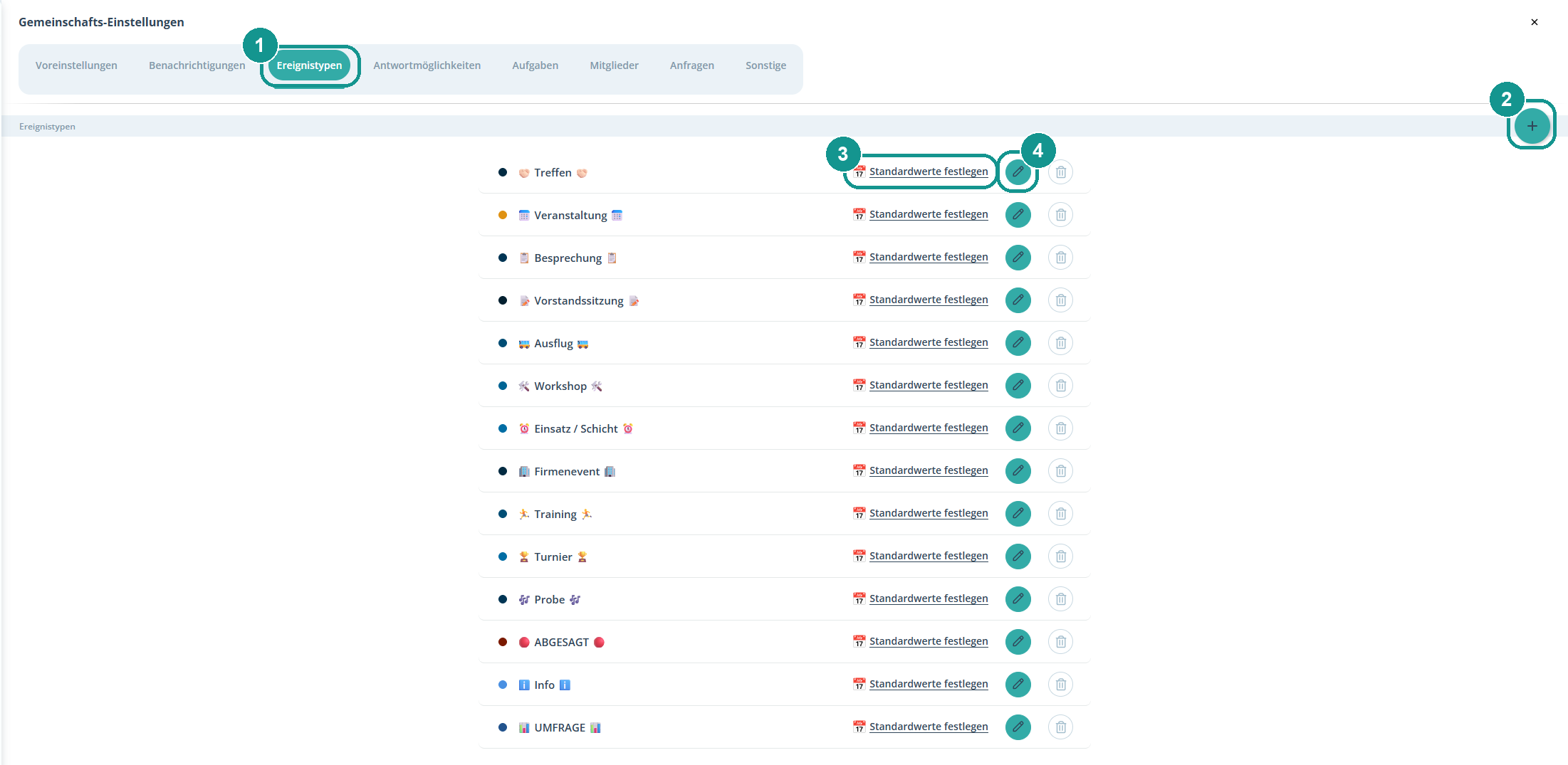Switch to the Mitglieder tab
Image resolution: width=1568 pixels, height=765 pixels.
(x=614, y=65)
